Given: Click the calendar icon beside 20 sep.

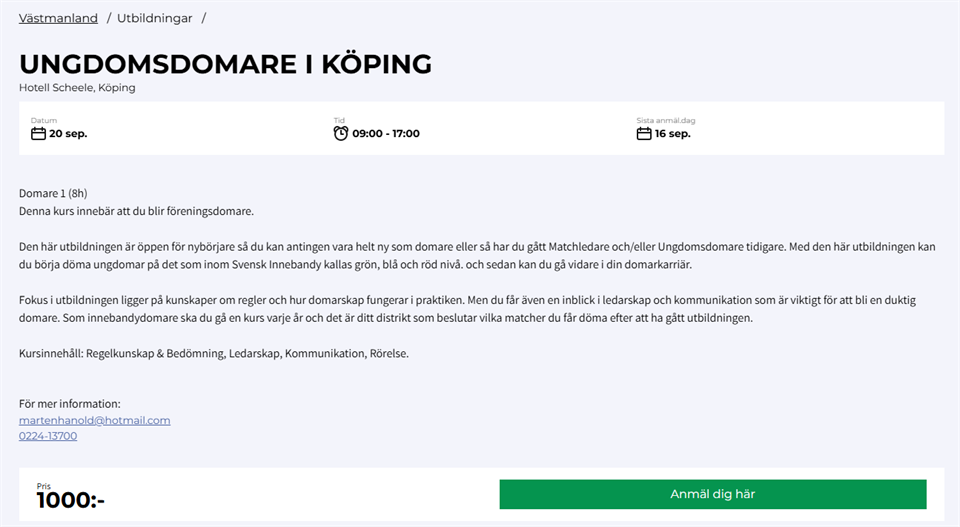Looking at the screenshot, I should coord(39,133).
